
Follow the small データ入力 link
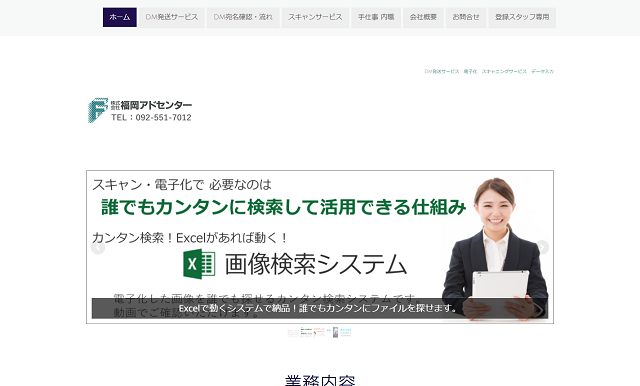point(542,71)
